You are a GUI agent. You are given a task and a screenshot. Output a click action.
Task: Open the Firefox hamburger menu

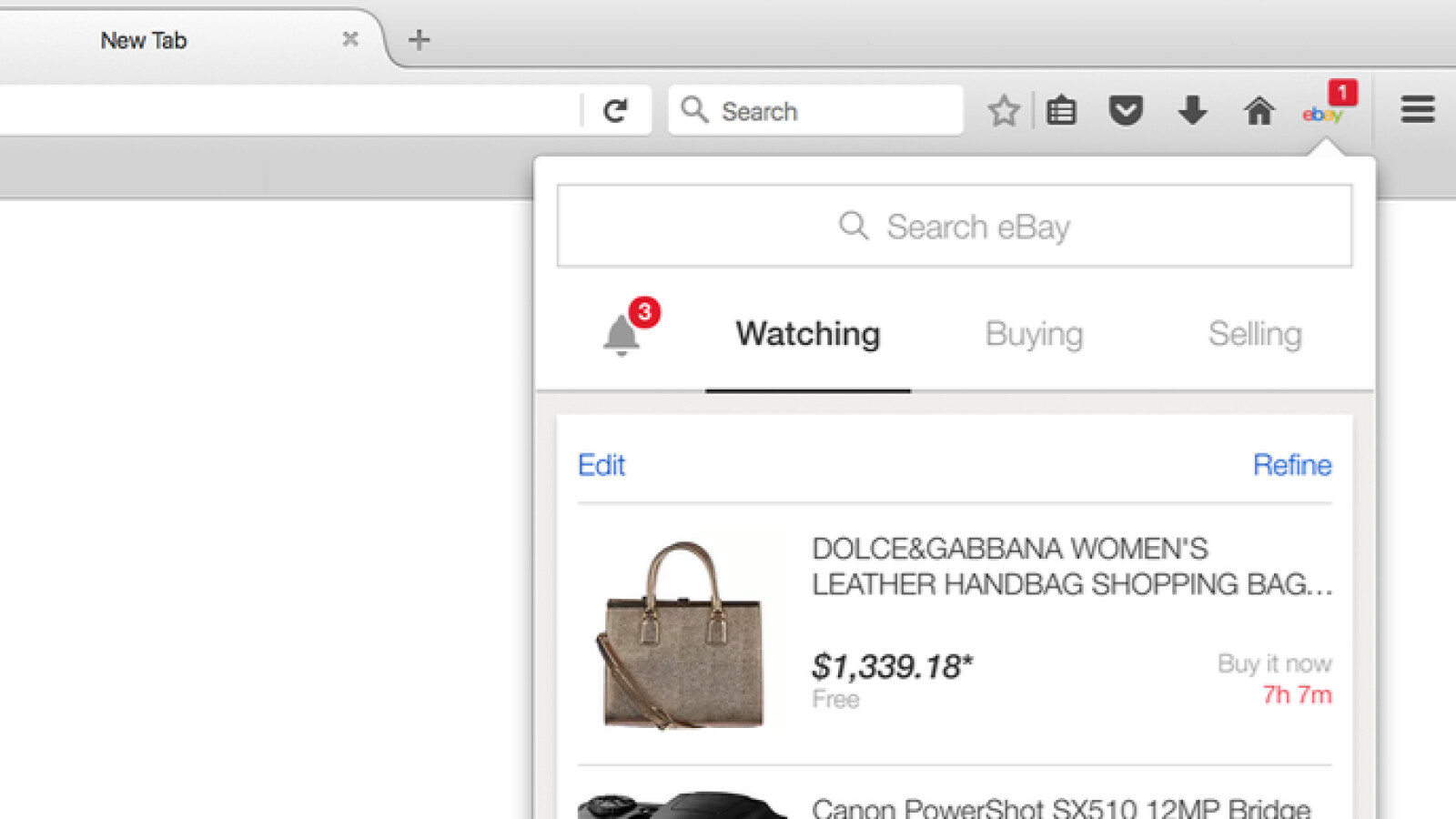point(1418,110)
